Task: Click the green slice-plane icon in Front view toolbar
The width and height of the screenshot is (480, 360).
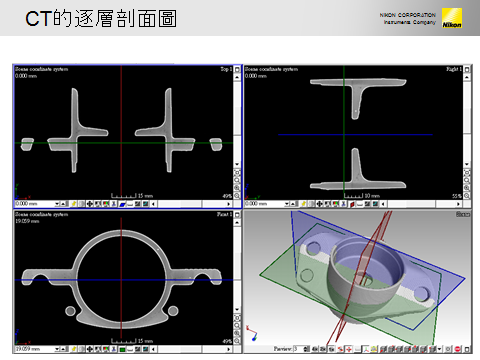Action: click(122, 349)
